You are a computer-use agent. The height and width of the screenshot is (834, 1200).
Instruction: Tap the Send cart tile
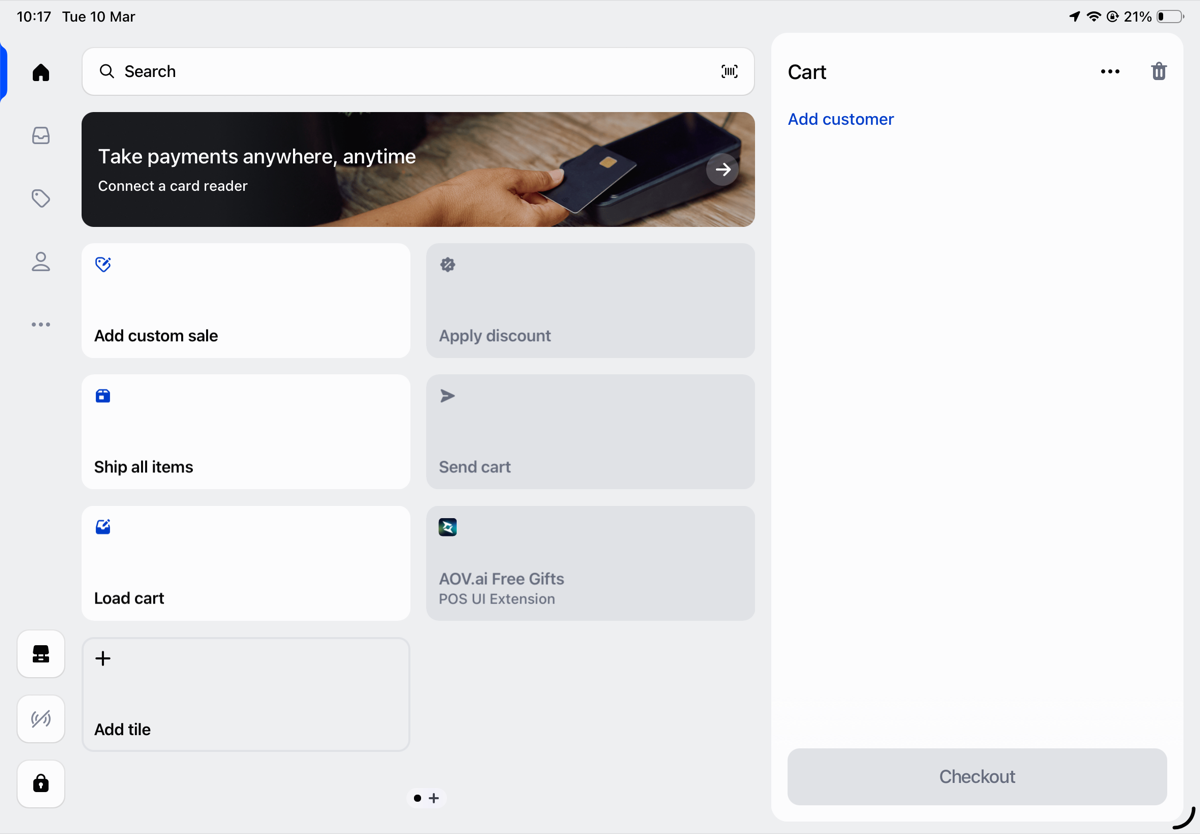(x=590, y=431)
